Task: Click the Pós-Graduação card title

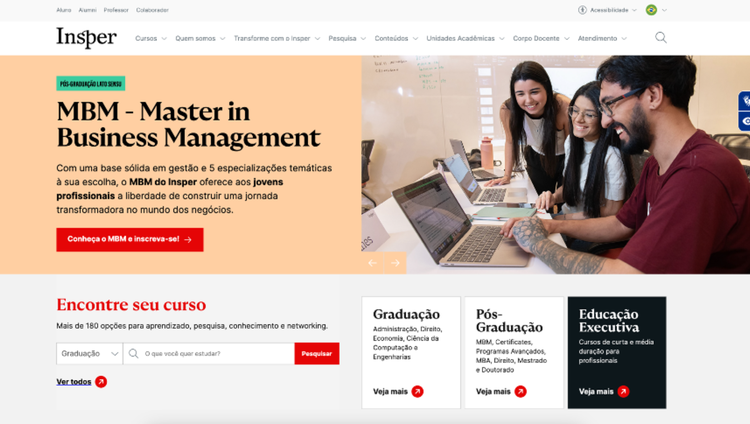Action: [x=509, y=321]
